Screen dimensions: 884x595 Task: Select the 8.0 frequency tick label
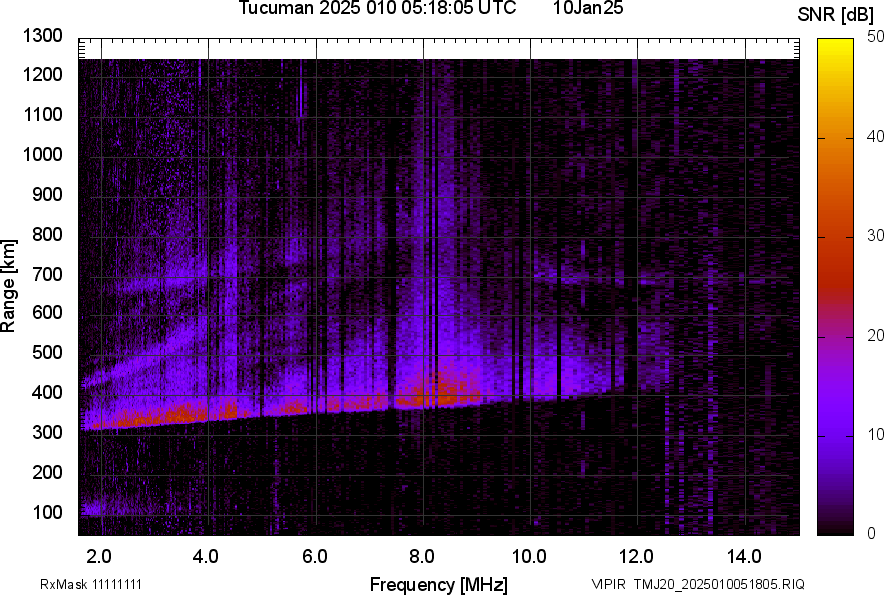point(422,556)
